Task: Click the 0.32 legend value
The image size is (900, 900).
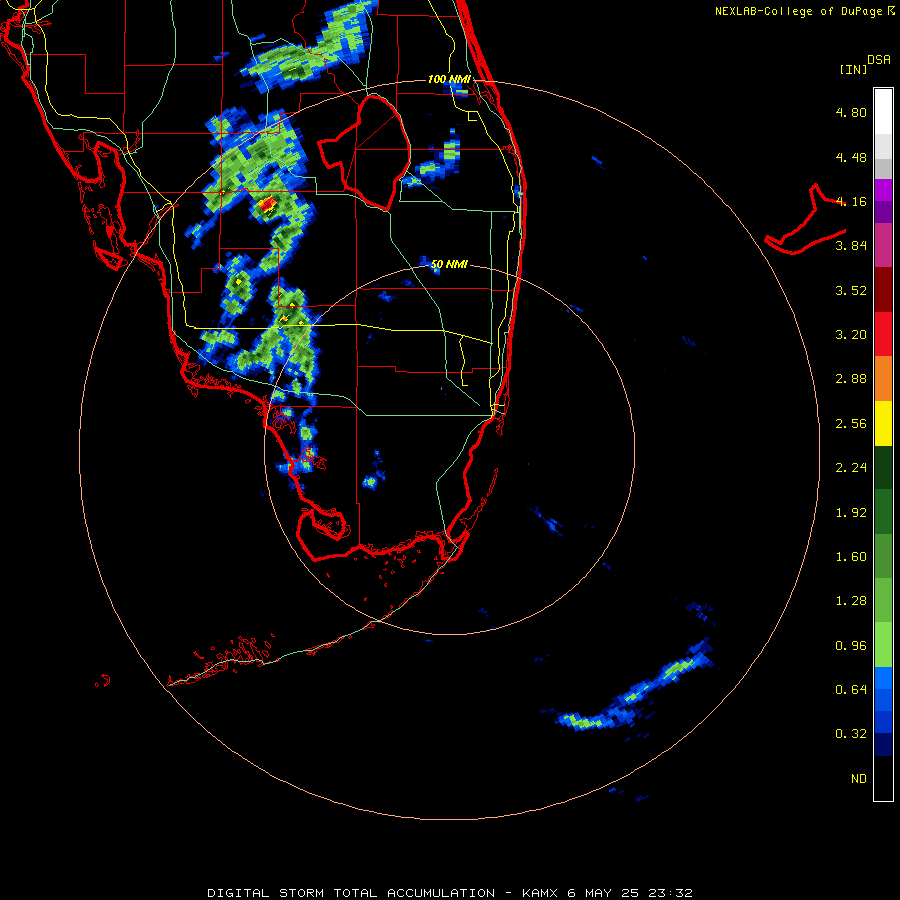Action: (851, 734)
